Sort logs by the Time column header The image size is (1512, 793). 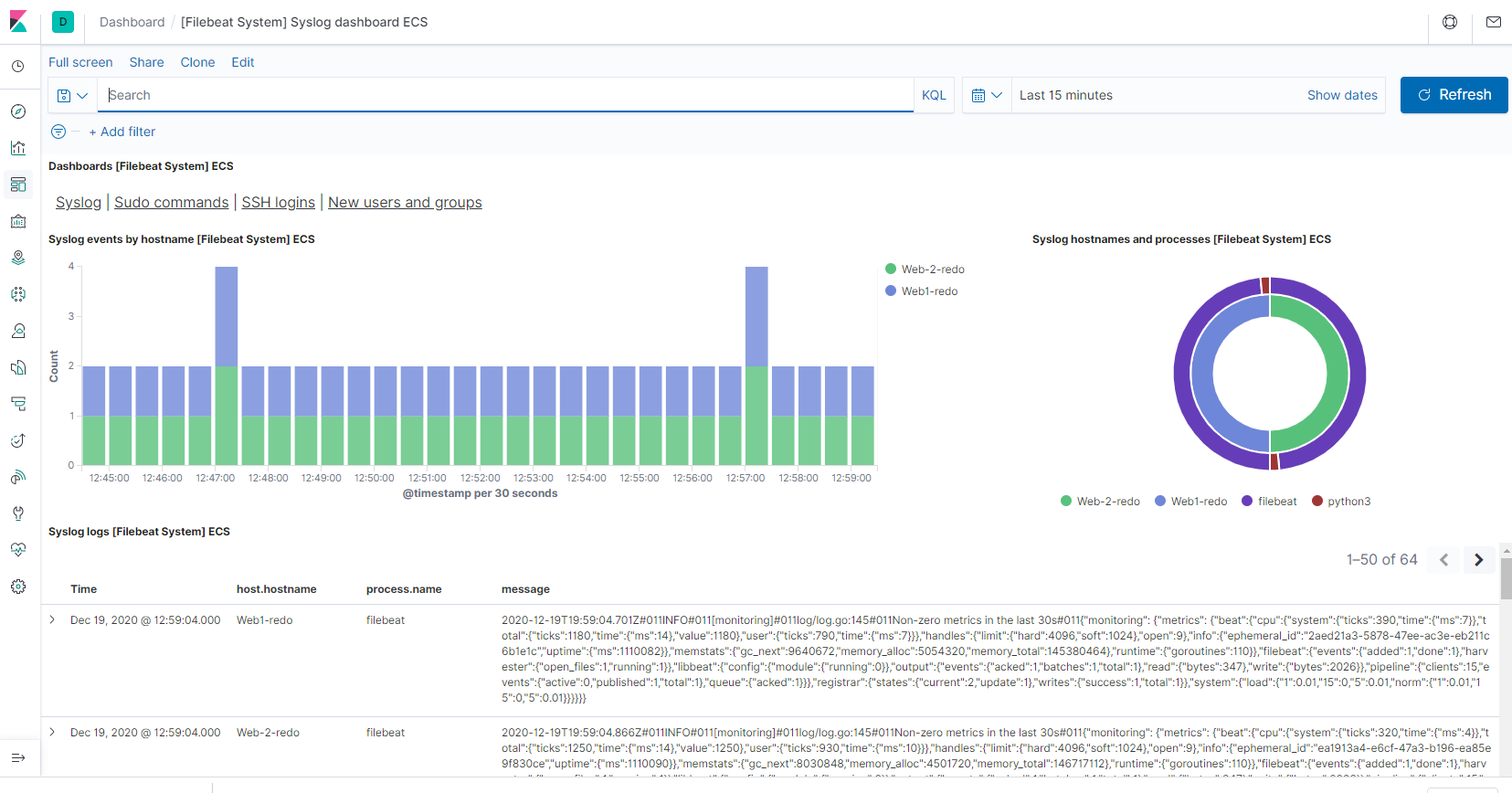pyautogui.click(x=83, y=589)
